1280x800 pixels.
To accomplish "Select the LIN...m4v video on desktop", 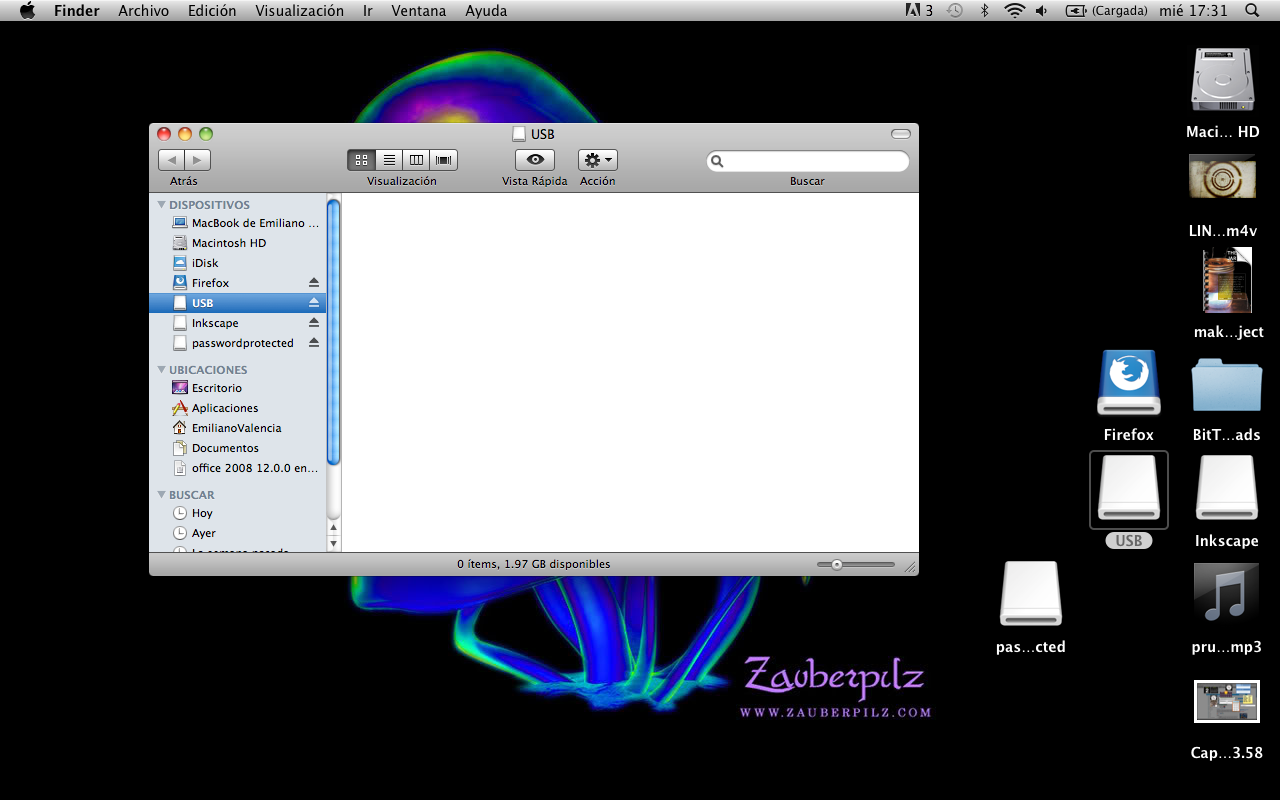I will [1222, 177].
